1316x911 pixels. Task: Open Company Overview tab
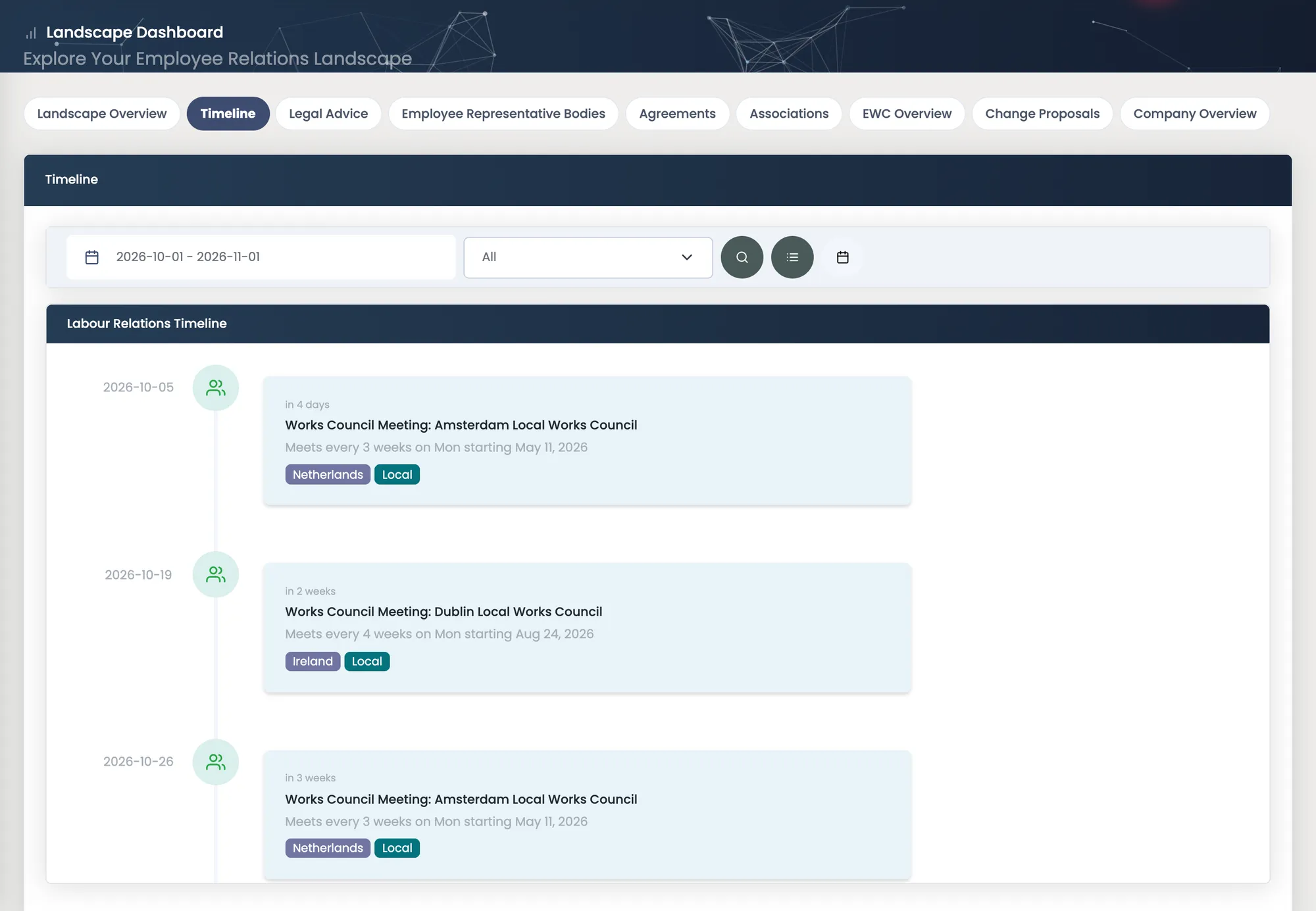1195,113
